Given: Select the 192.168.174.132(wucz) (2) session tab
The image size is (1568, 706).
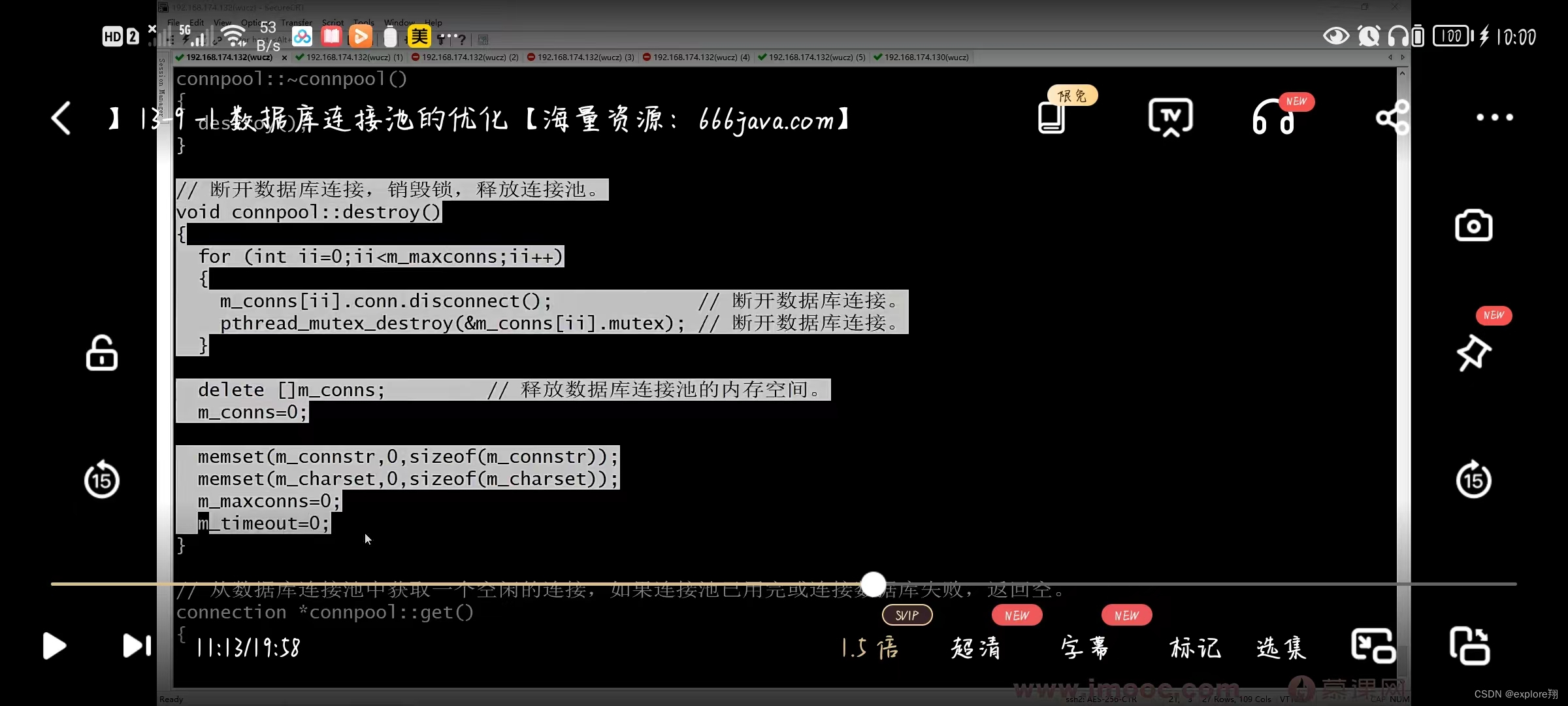Looking at the screenshot, I should (x=465, y=58).
